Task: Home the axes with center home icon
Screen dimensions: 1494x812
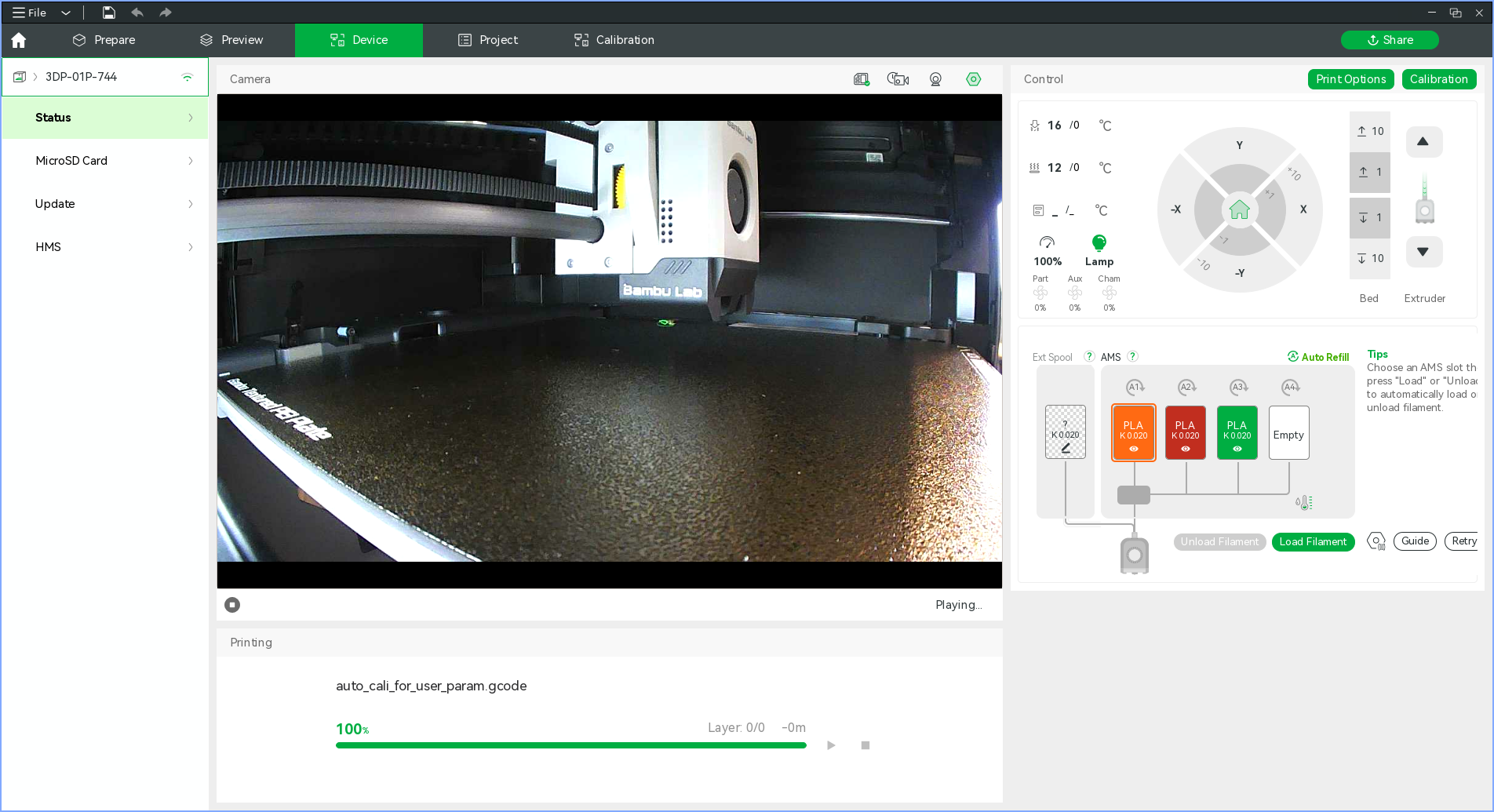Action: 1240,210
